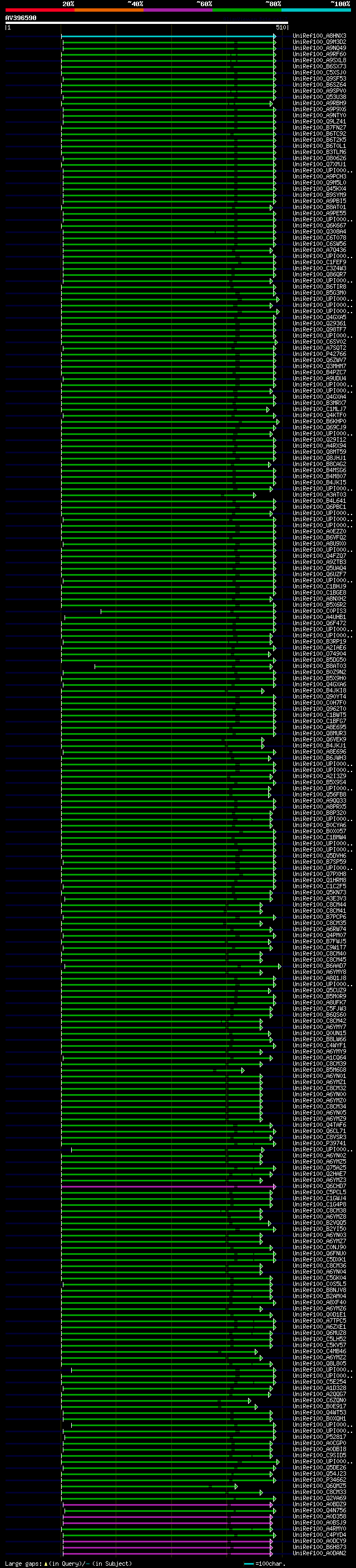Click hit label UniRef100_Q962T0
The width and height of the screenshot is (356, 1568).
[x=319, y=709]
